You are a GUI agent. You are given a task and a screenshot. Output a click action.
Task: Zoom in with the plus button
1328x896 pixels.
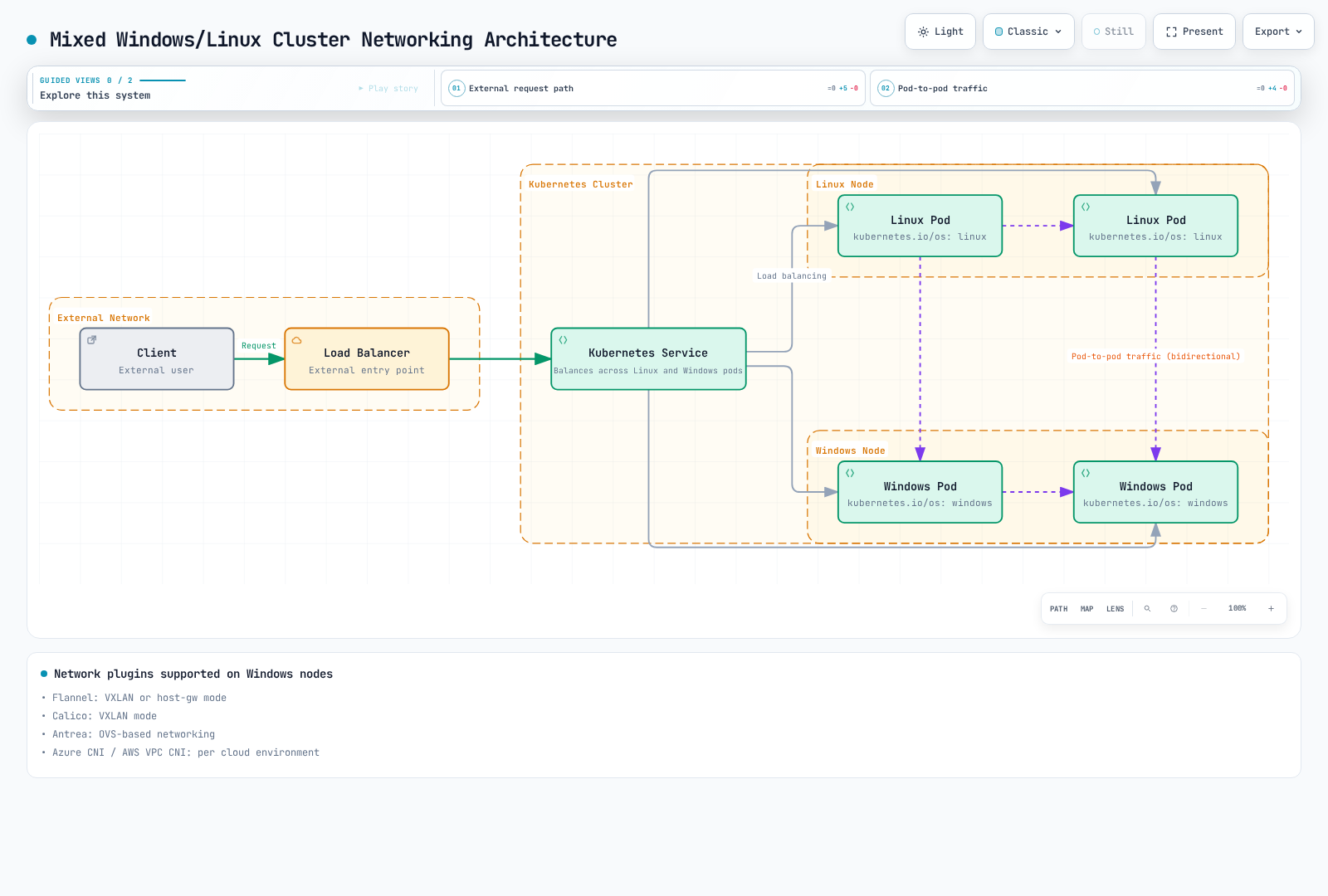pos(1271,609)
